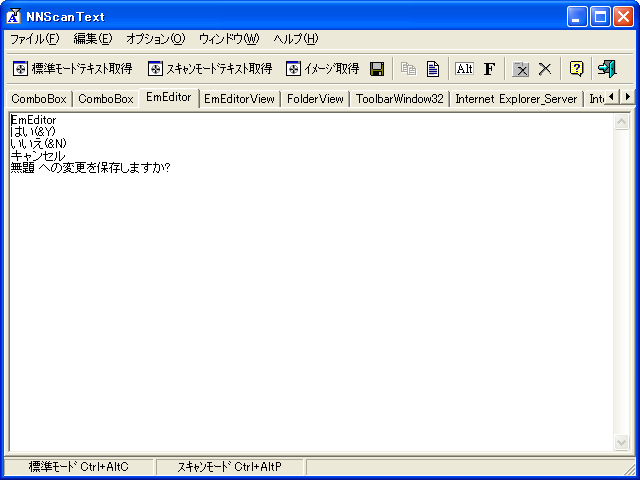Click the blue document page icon
Viewport: 640px width, 480px height.
[433, 69]
